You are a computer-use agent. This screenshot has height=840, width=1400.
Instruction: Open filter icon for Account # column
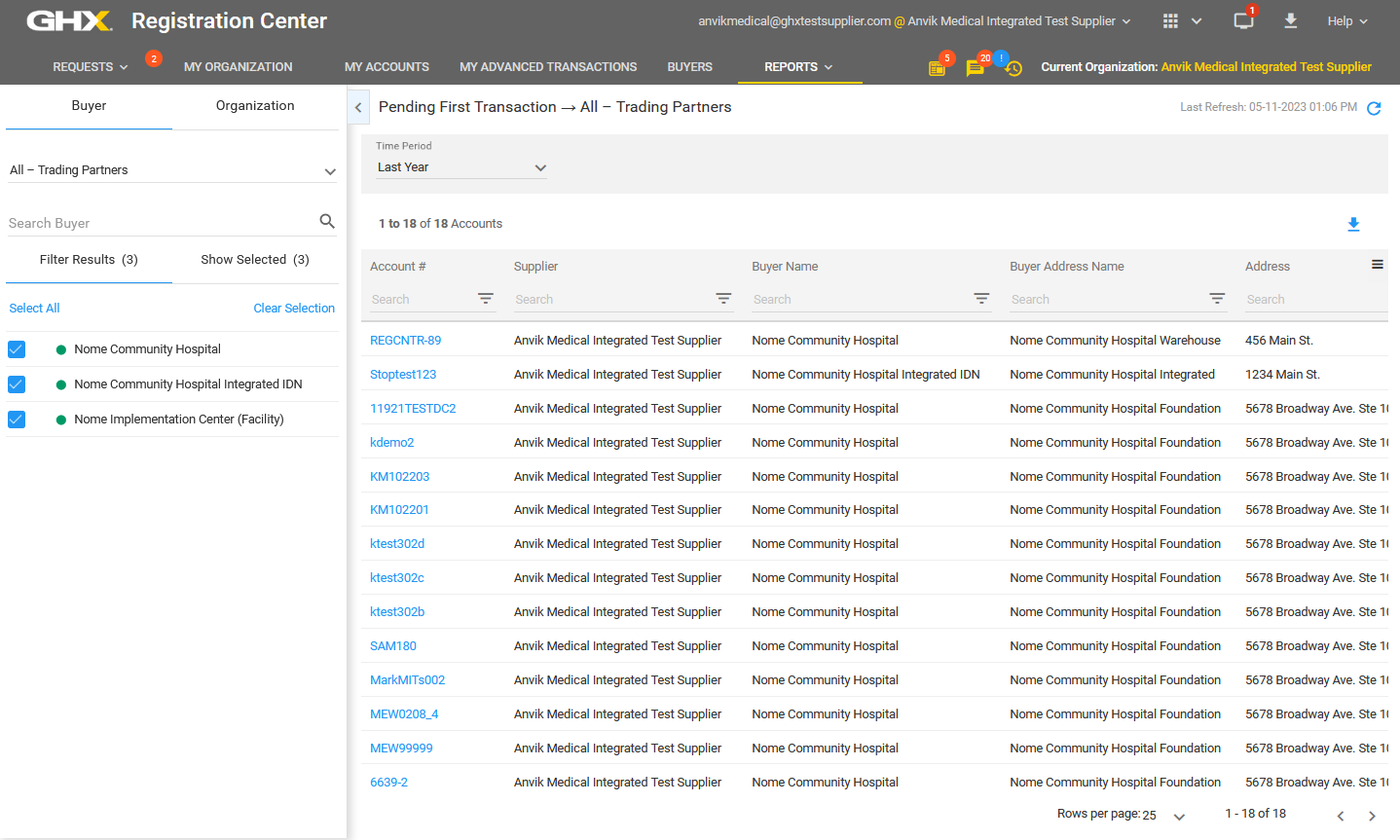point(485,299)
